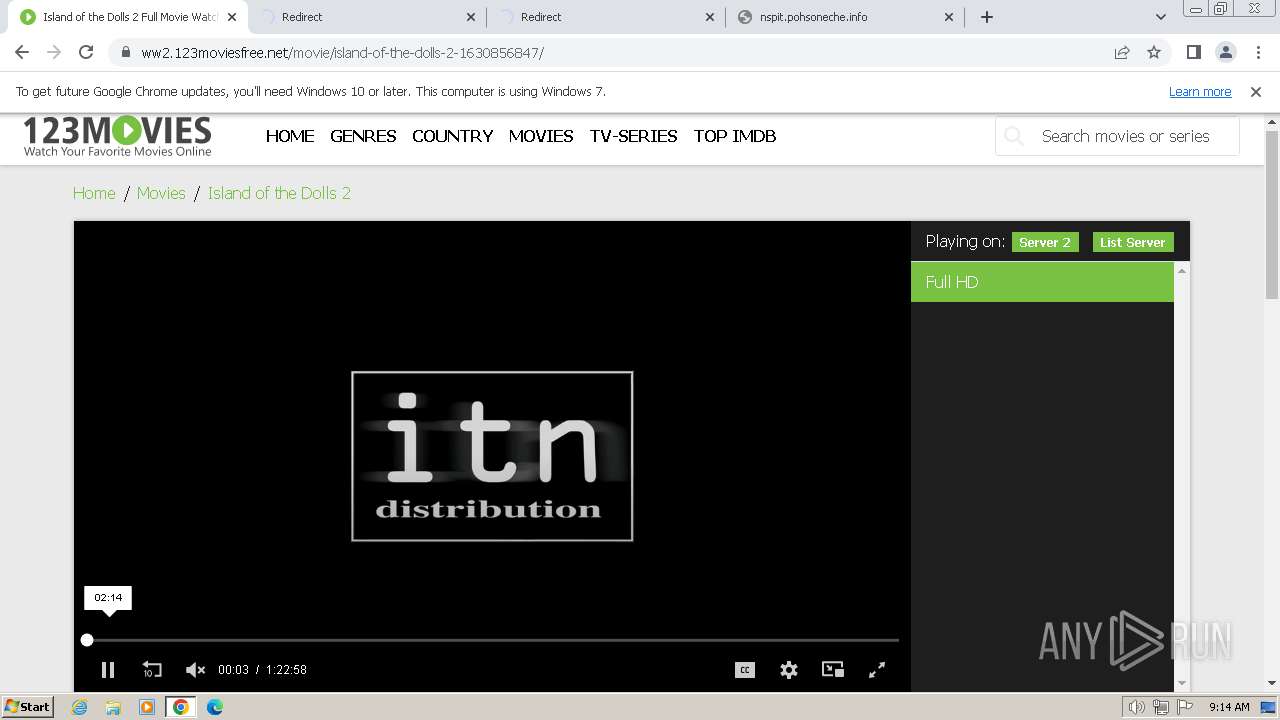
Task: Open GENRES navigation menu
Action: coord(363,136)
